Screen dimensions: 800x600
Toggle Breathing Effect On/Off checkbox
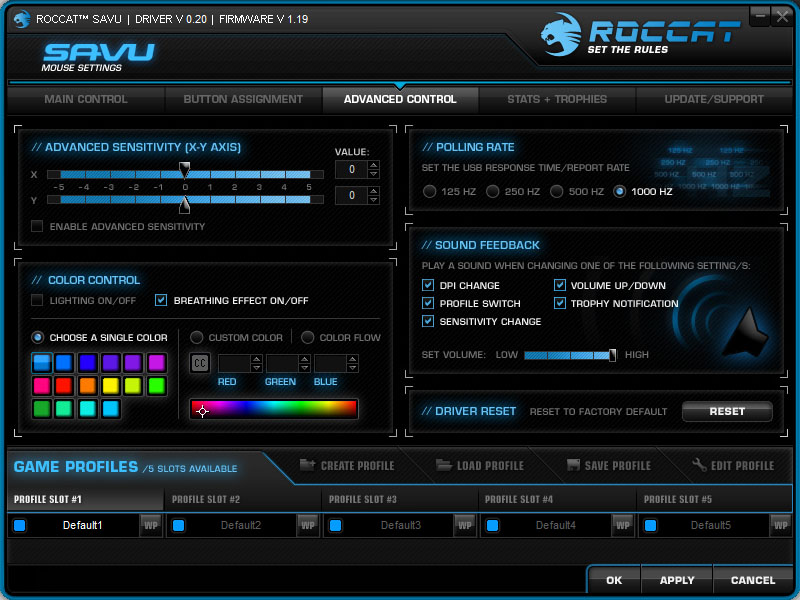point(161,300)
